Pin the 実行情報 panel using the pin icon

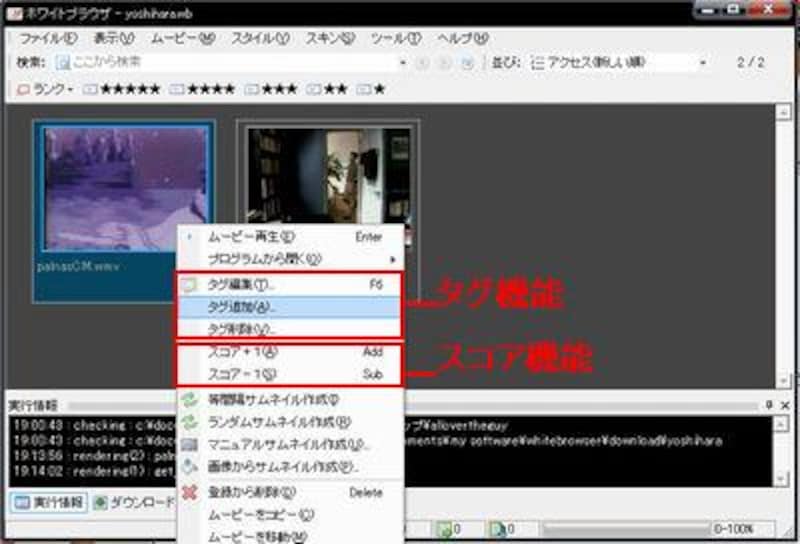pyautogui.click(x=770, y=405)
